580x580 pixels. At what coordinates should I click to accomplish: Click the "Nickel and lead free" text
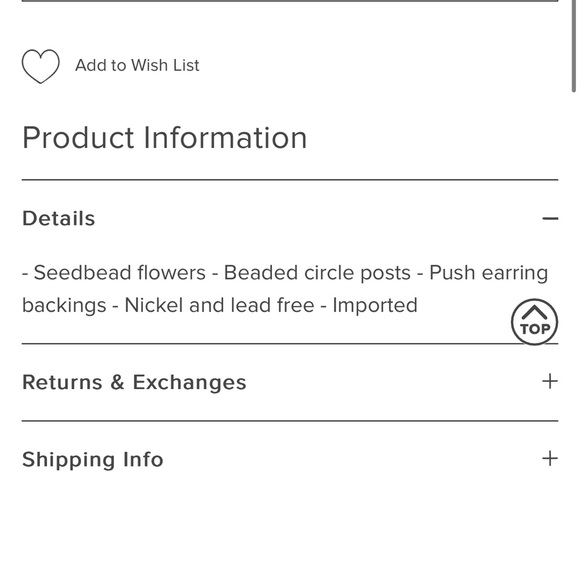click(219, 306)
